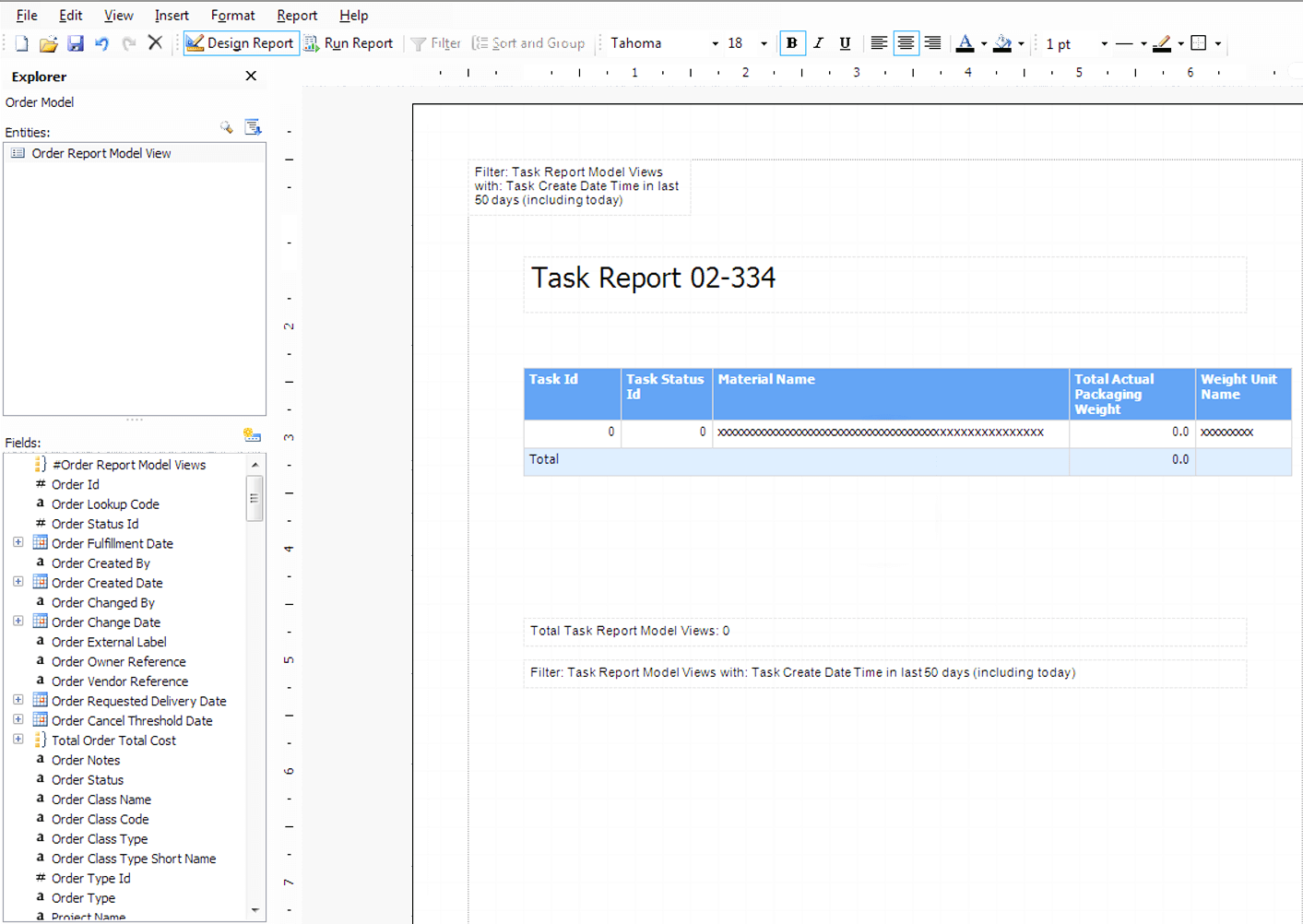
Task: Click the New report icon
Action: coord(21,43)
